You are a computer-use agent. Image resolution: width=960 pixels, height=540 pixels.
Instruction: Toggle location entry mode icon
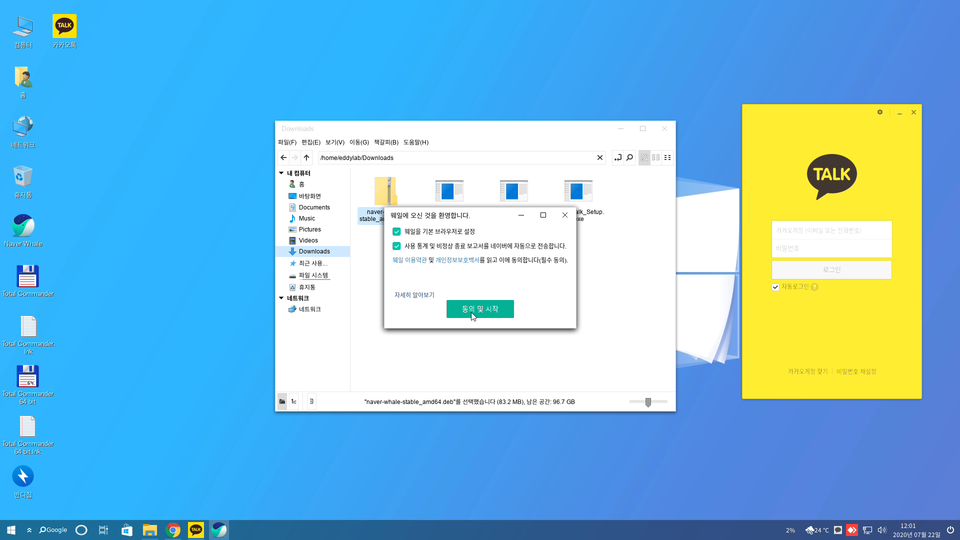618,157
